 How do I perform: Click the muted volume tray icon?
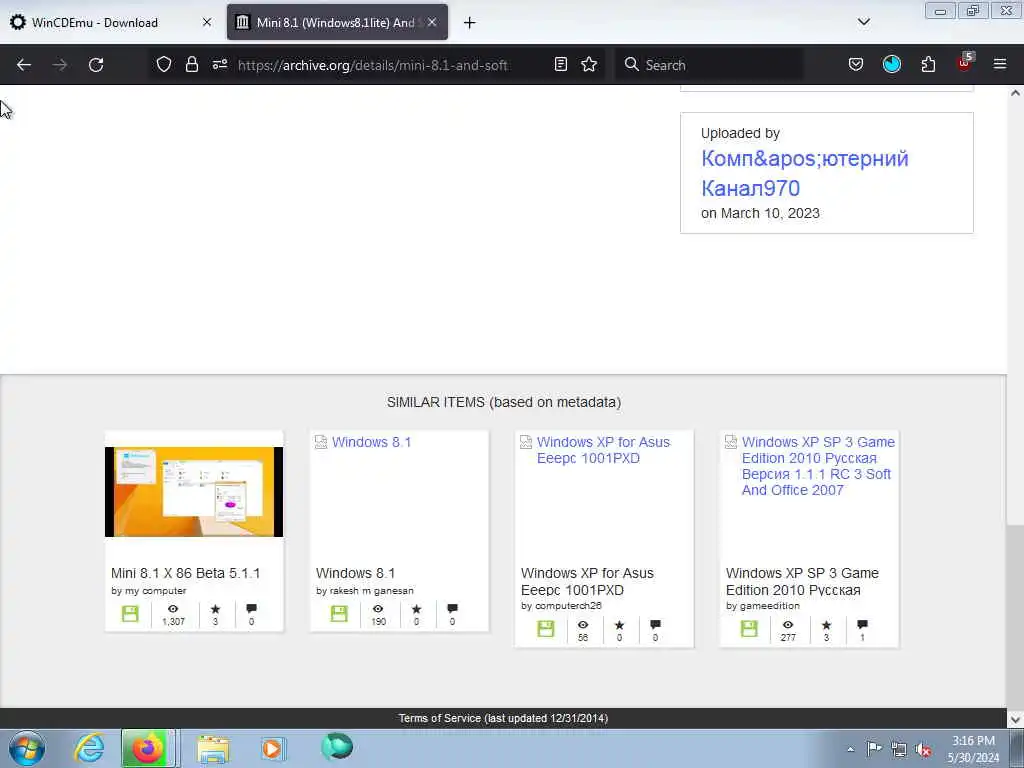point(923,749)
